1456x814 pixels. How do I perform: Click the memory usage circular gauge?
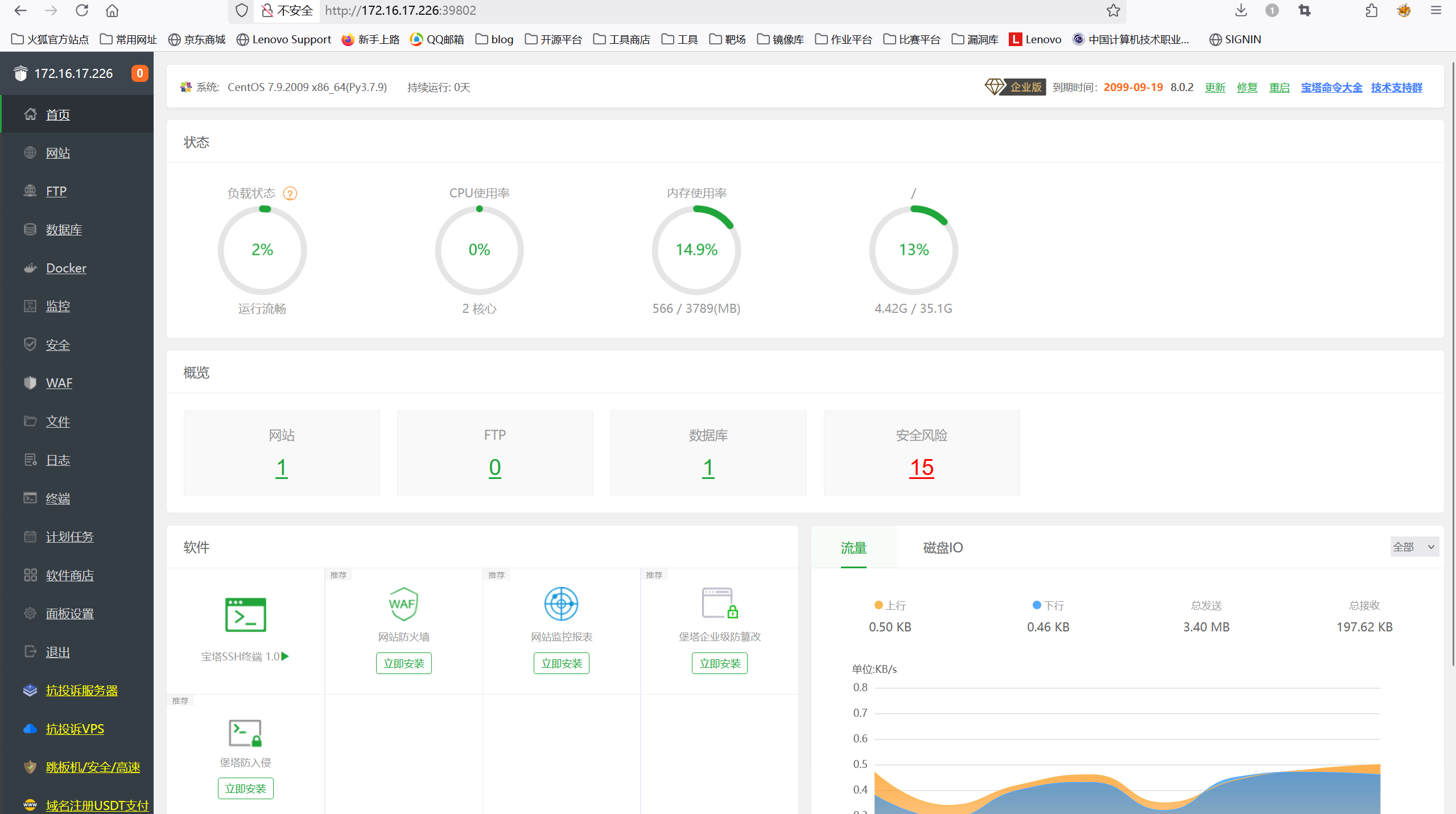(x=696, y=250)
